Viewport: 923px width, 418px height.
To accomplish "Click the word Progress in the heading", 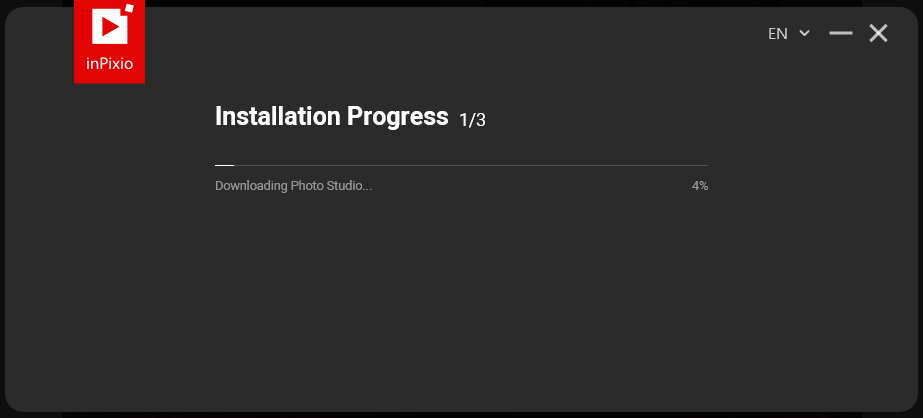I will 397,117.
